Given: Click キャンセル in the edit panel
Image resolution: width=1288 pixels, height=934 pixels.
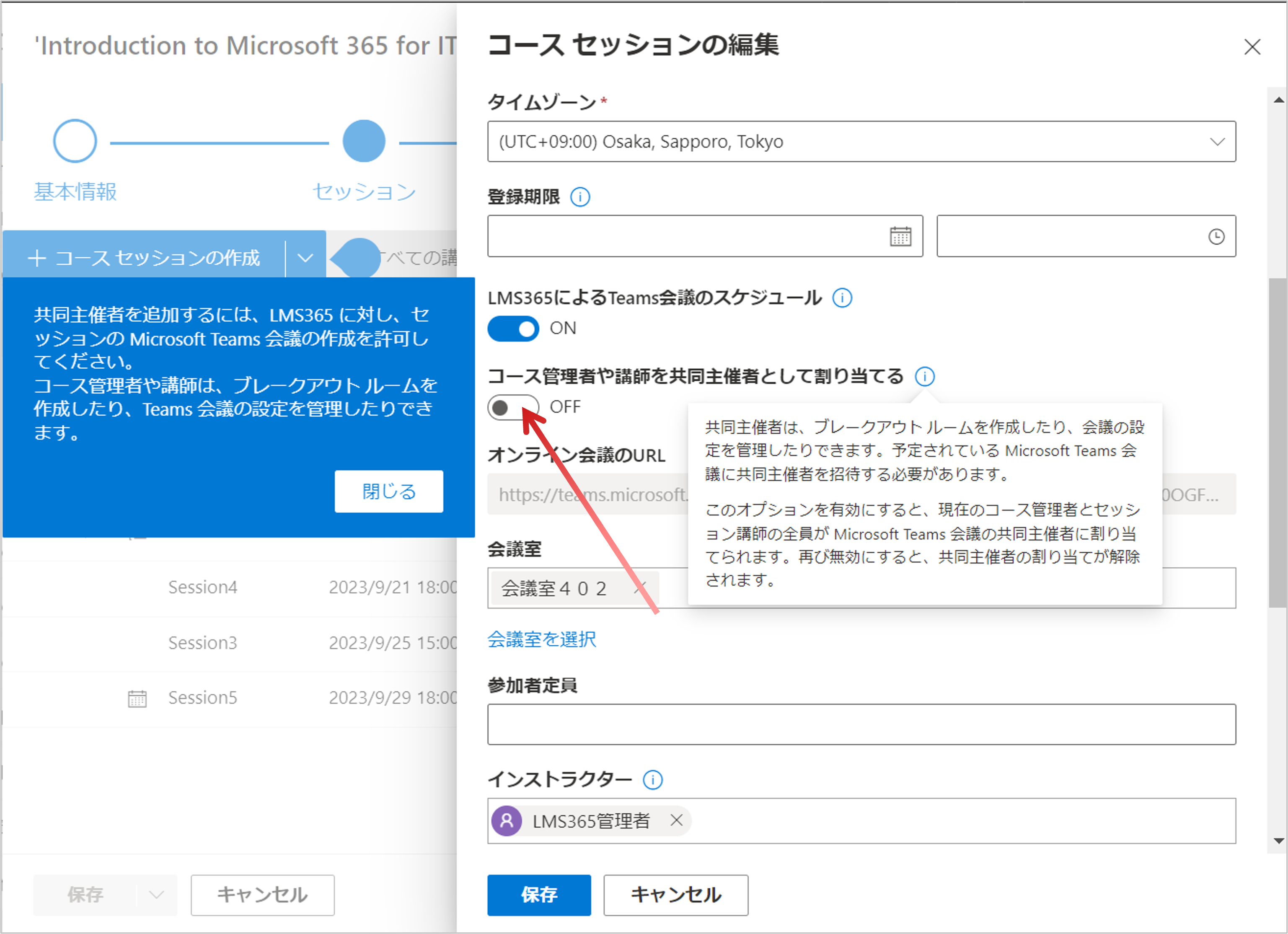Looking at the screenshot, I should coord(676,895).
